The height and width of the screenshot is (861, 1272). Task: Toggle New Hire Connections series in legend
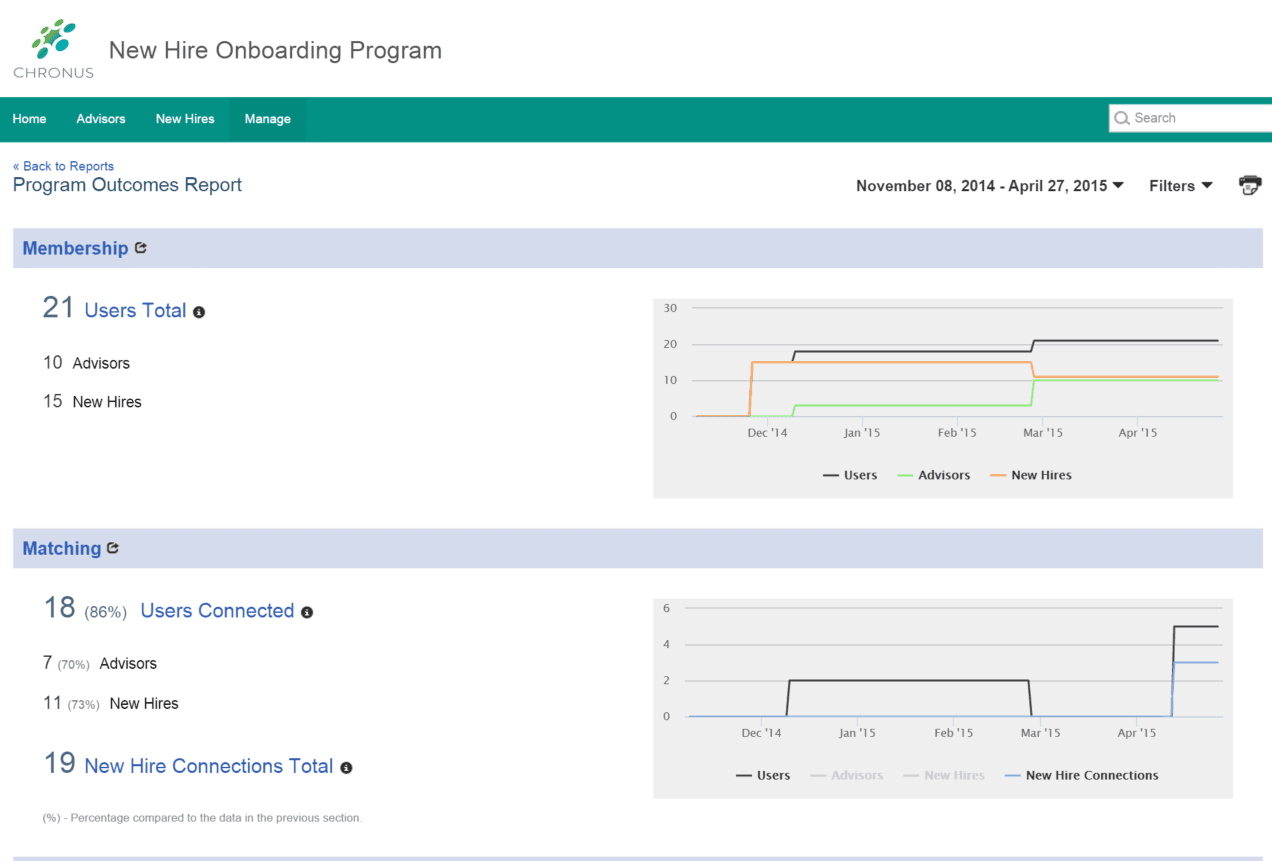click(1082, 775)
